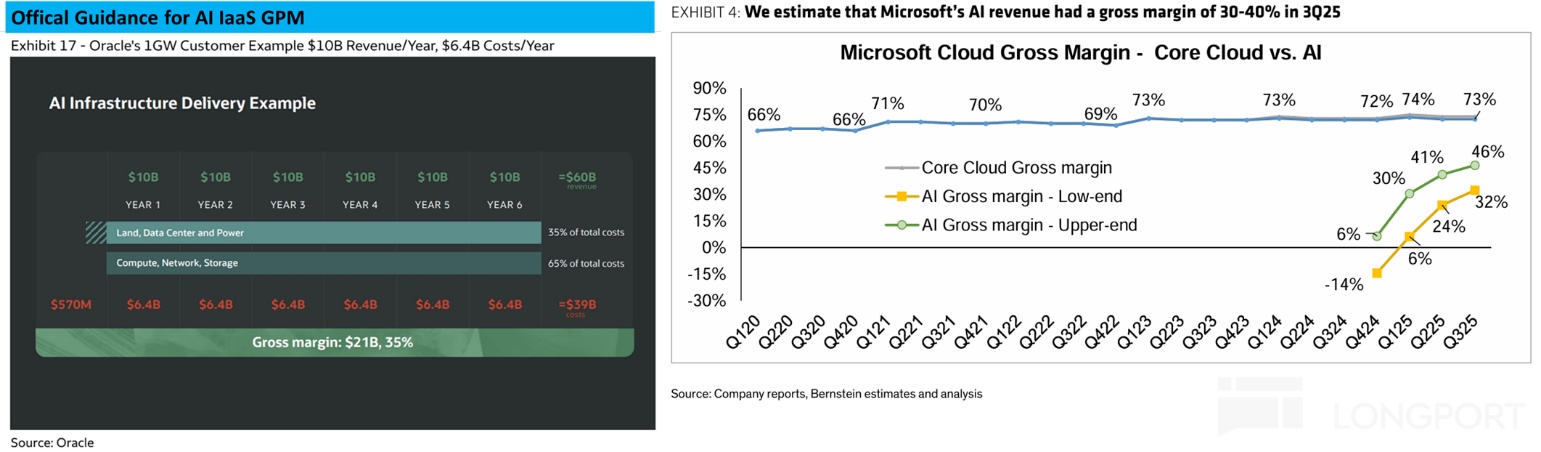Click the blue Offical Guidance title banner
The height and width of the screenshot is (452, 1541).
pyautogui.click(x=330, y=17)
